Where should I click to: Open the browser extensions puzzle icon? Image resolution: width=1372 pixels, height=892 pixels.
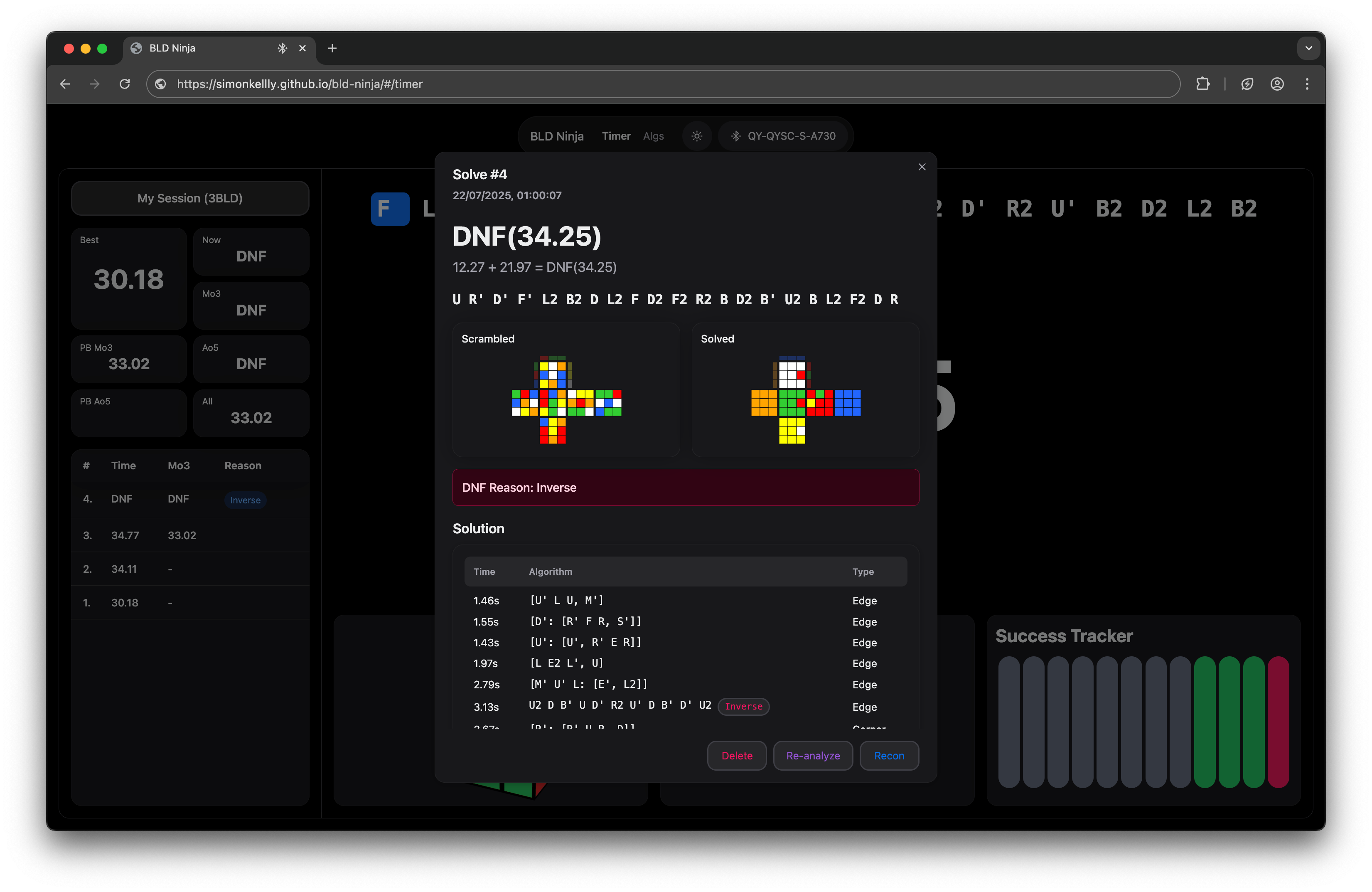[1203, 84]
